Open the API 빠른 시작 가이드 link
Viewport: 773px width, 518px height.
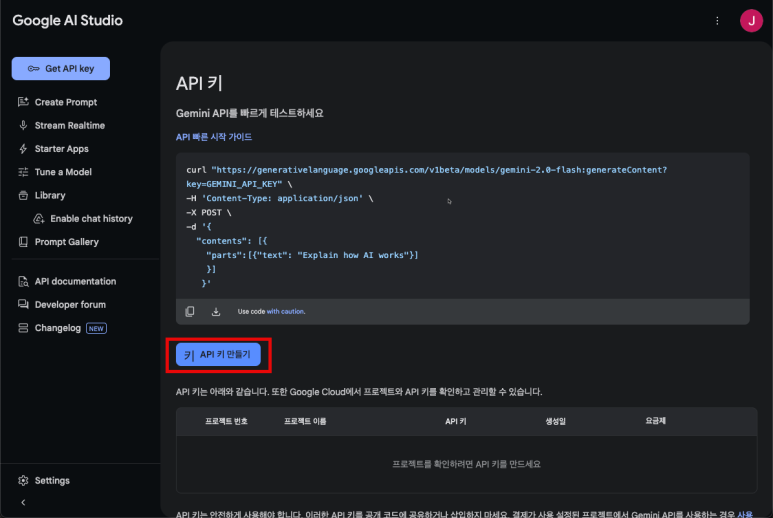tap(214, 137)
